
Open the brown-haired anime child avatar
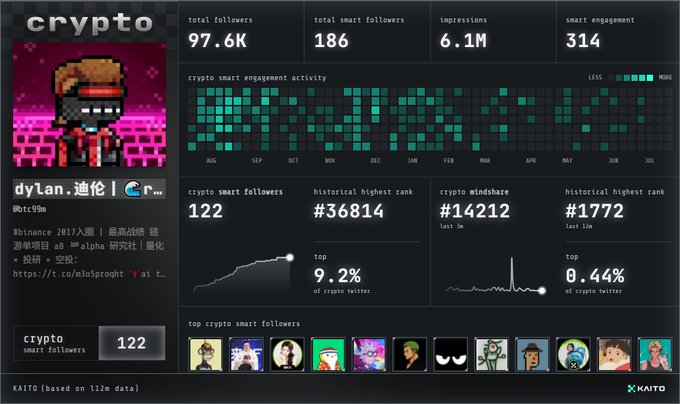pos(614,355)
